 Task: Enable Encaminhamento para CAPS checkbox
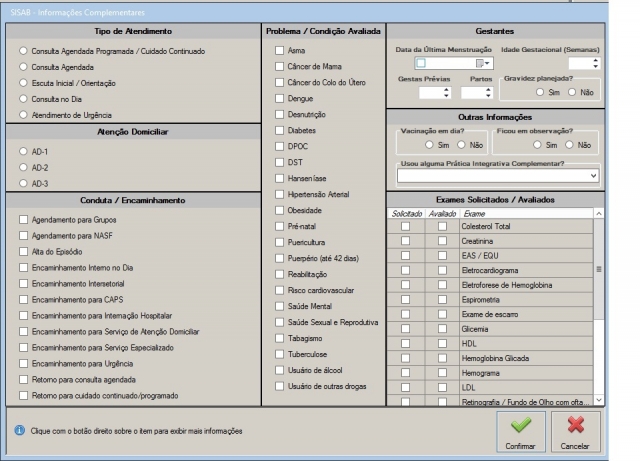coord(22,298)
